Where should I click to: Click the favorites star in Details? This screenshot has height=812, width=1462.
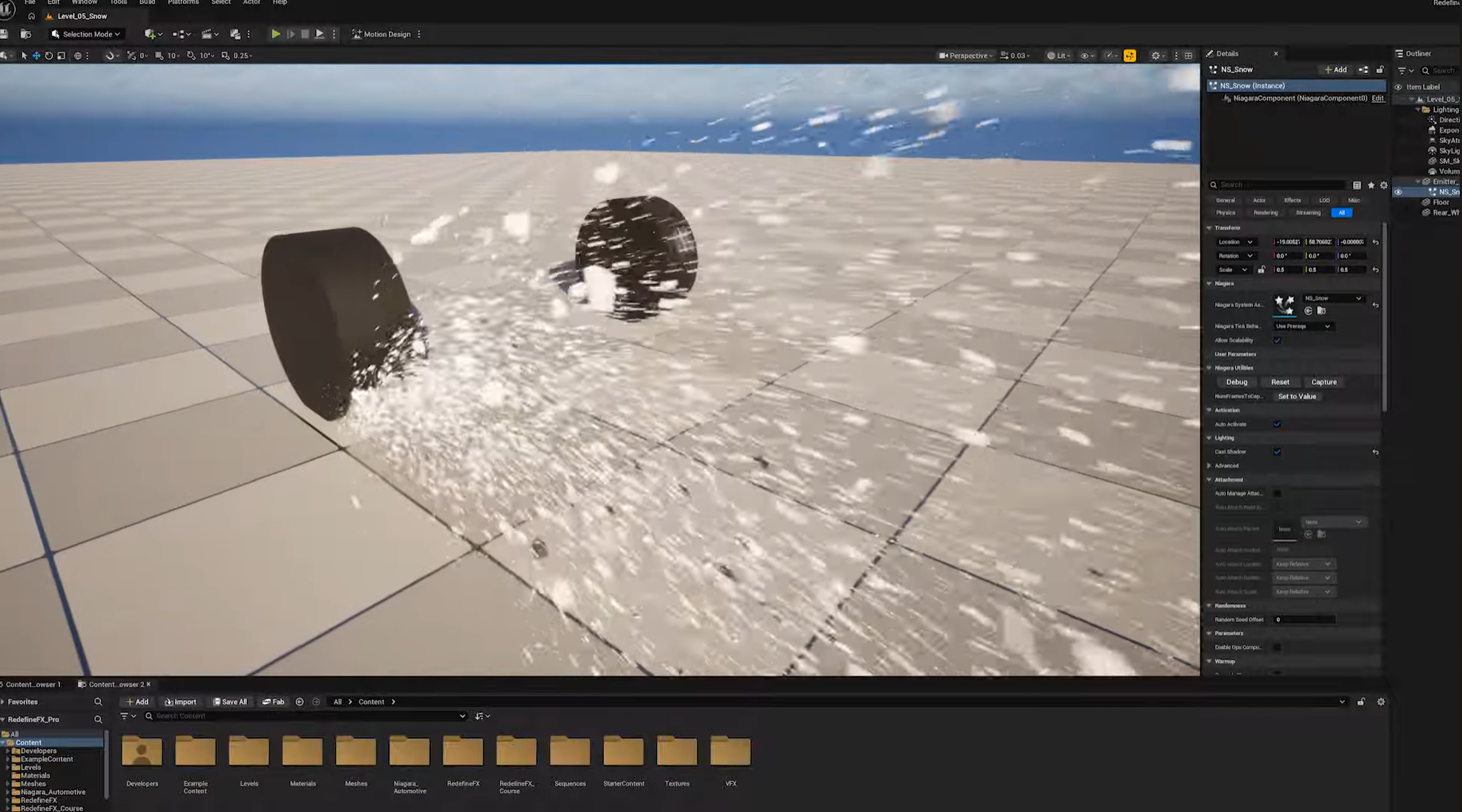click(1371, 185)
